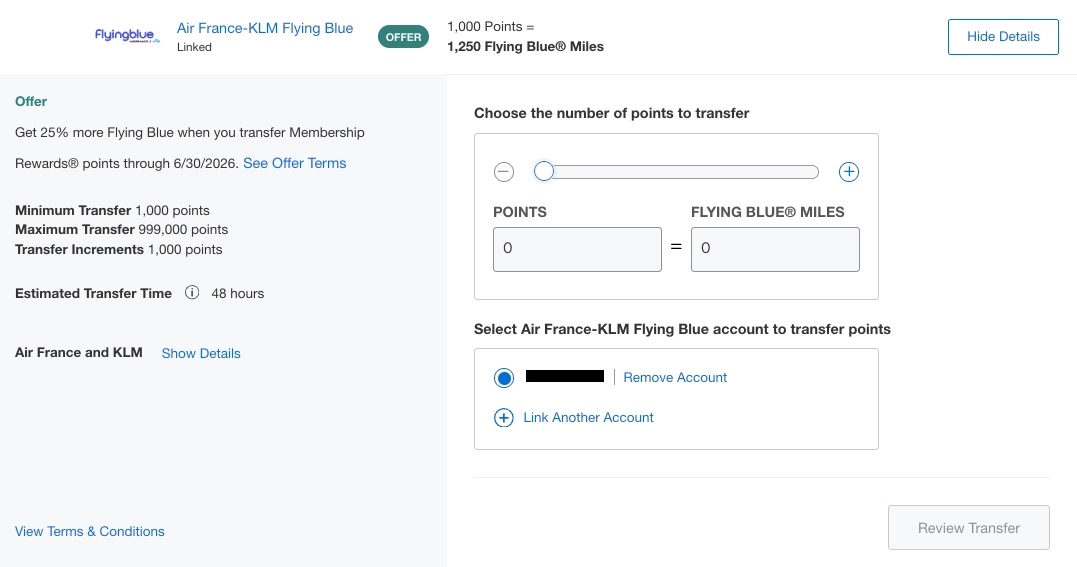This screenshot has width=1077, height=567.
Task: Click the Remove Account link
Action: (675, 377)
